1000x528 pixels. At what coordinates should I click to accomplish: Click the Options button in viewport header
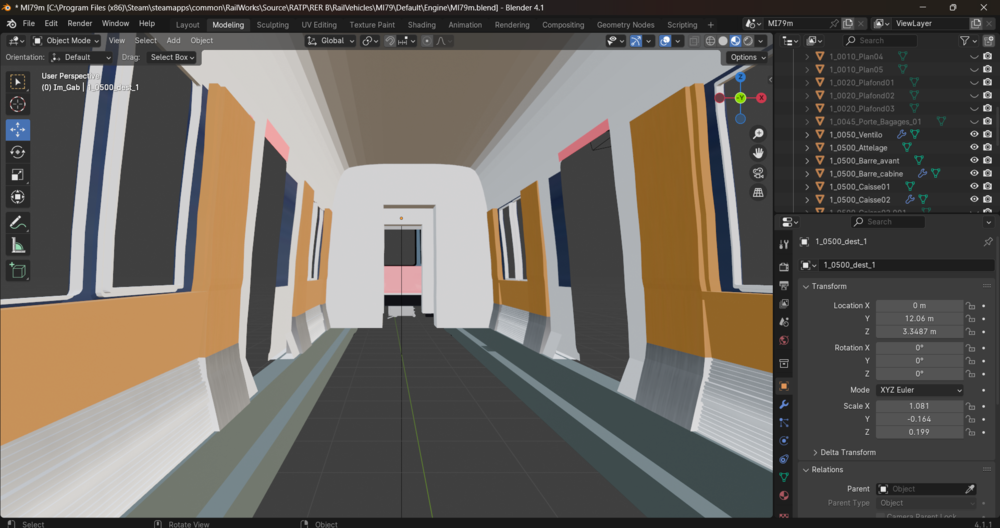tap(746, 57)
